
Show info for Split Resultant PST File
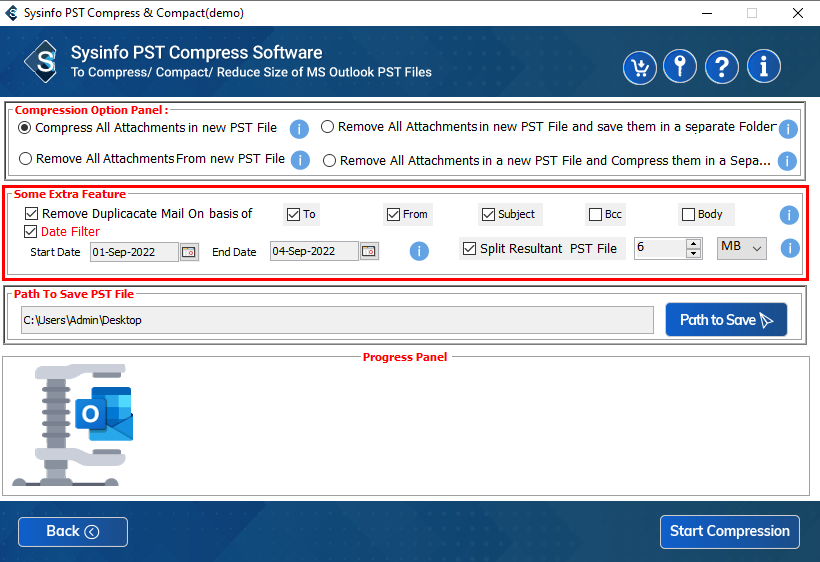(x=790, y=248)
